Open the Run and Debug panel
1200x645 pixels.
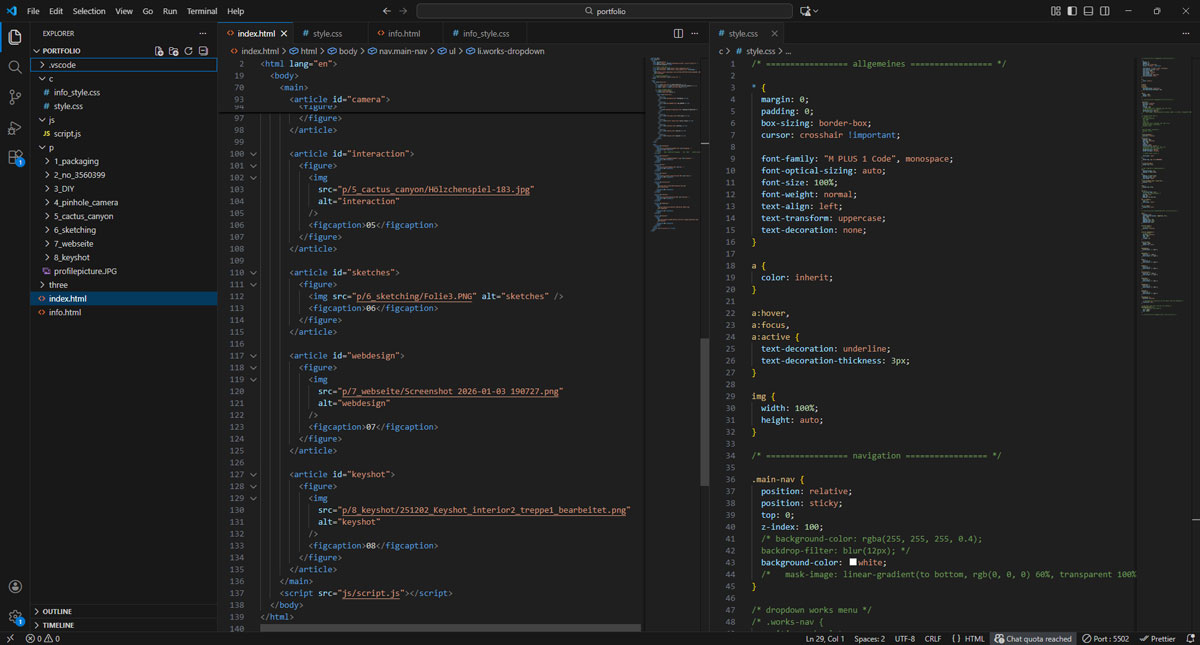(14, 127)
